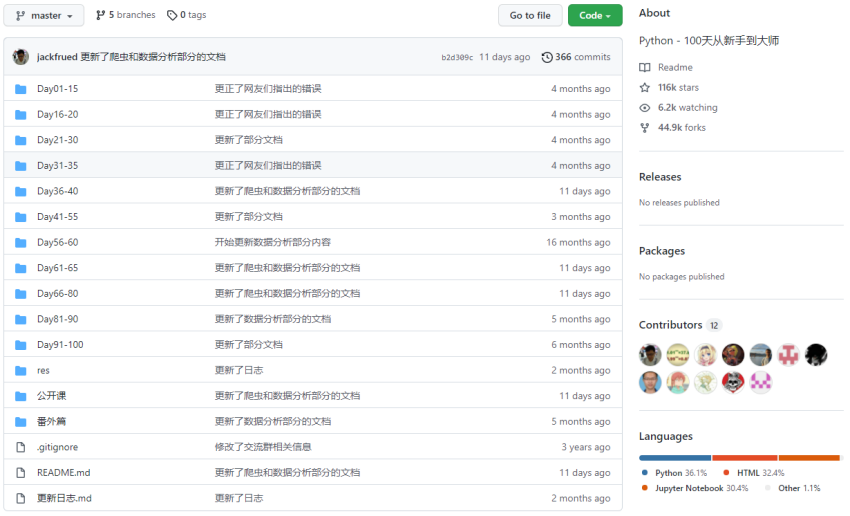Click the Go to file button
This screenshot has width=850, height=516.
click(530, 16)
